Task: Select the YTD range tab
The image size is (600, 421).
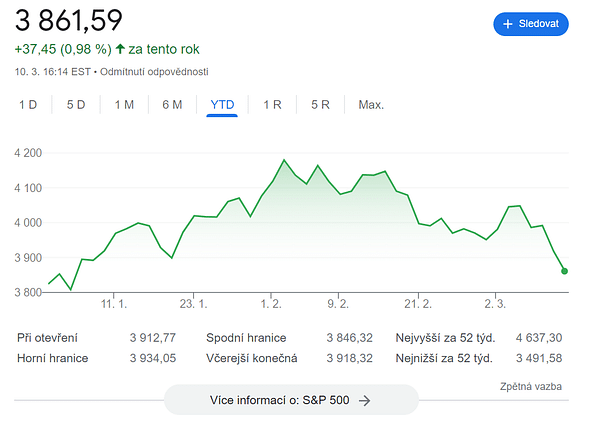Action: click(x=222, y=104)
